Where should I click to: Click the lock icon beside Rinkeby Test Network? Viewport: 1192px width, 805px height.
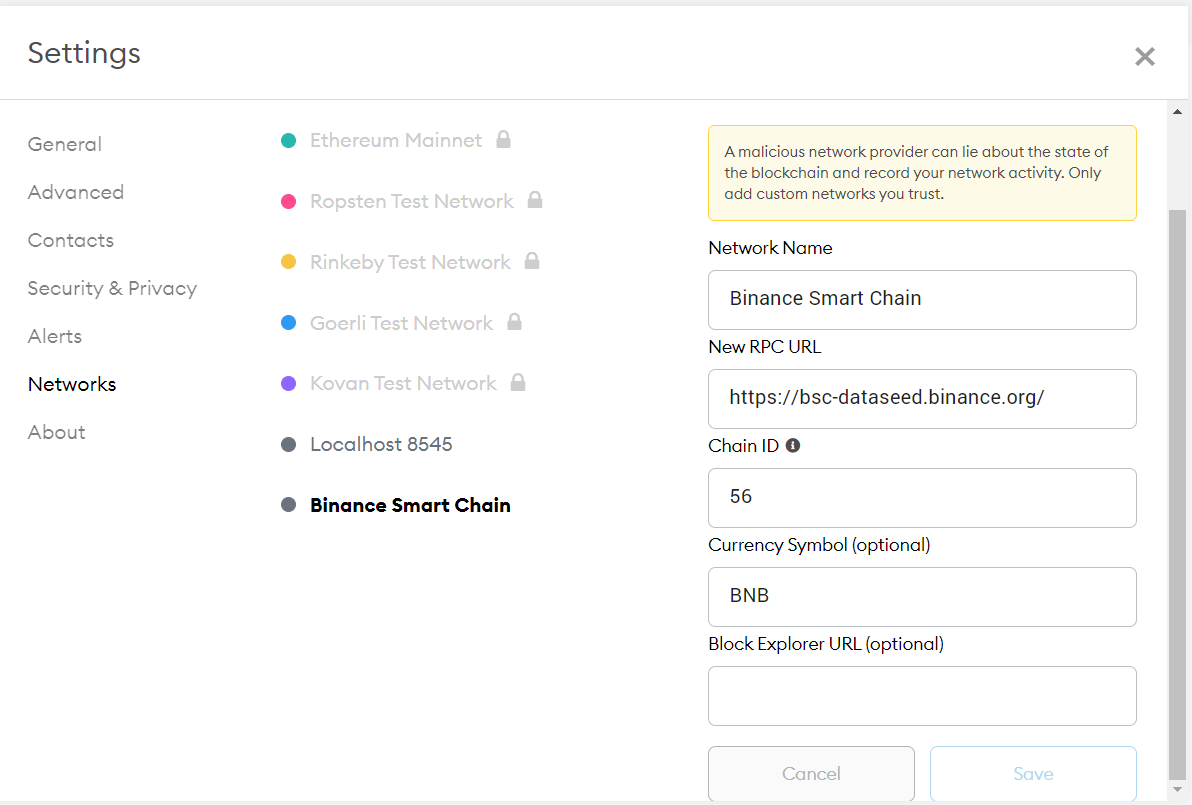pyautogui.click(x=532, y=261)
